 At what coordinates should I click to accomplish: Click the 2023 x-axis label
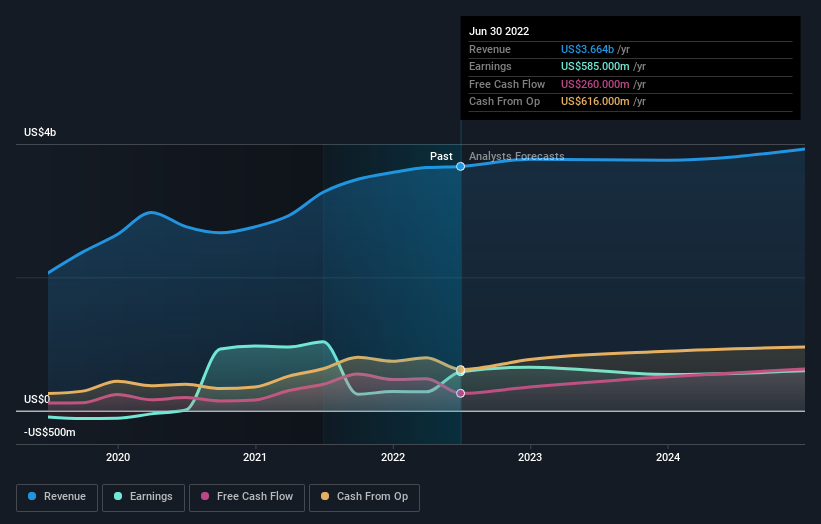[530, 457]
